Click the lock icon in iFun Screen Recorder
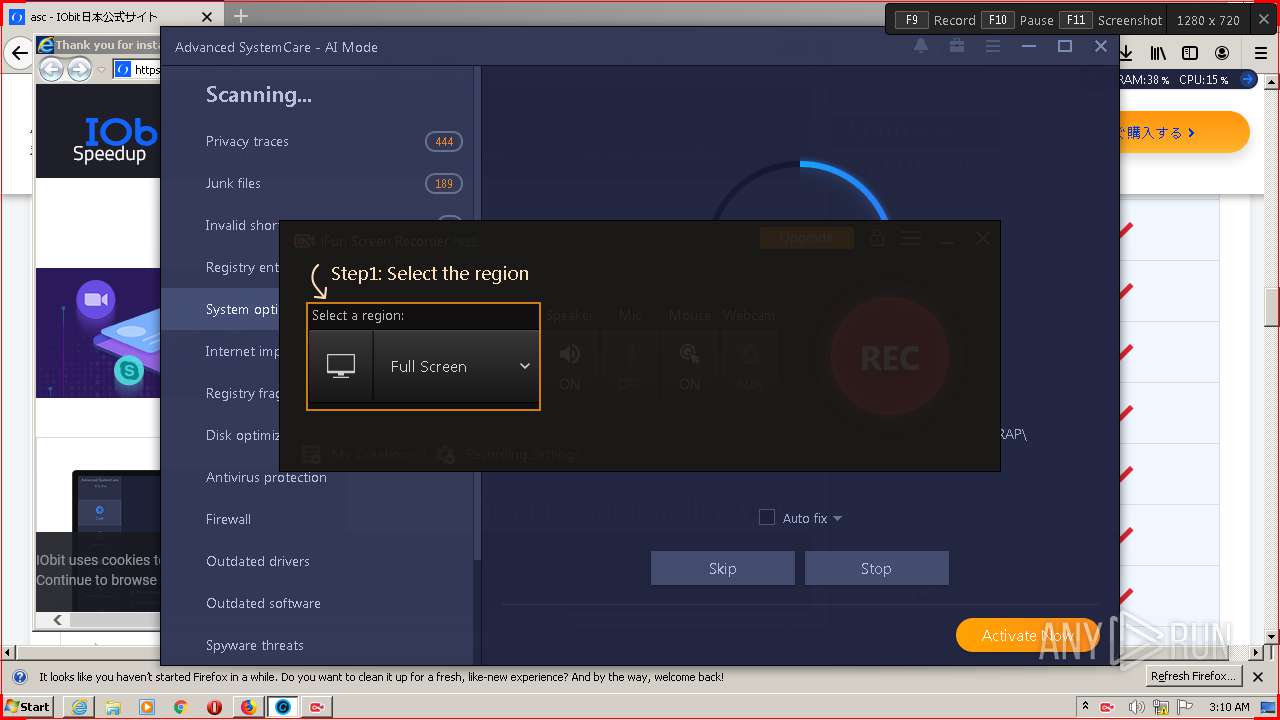 tap(876, 239)
